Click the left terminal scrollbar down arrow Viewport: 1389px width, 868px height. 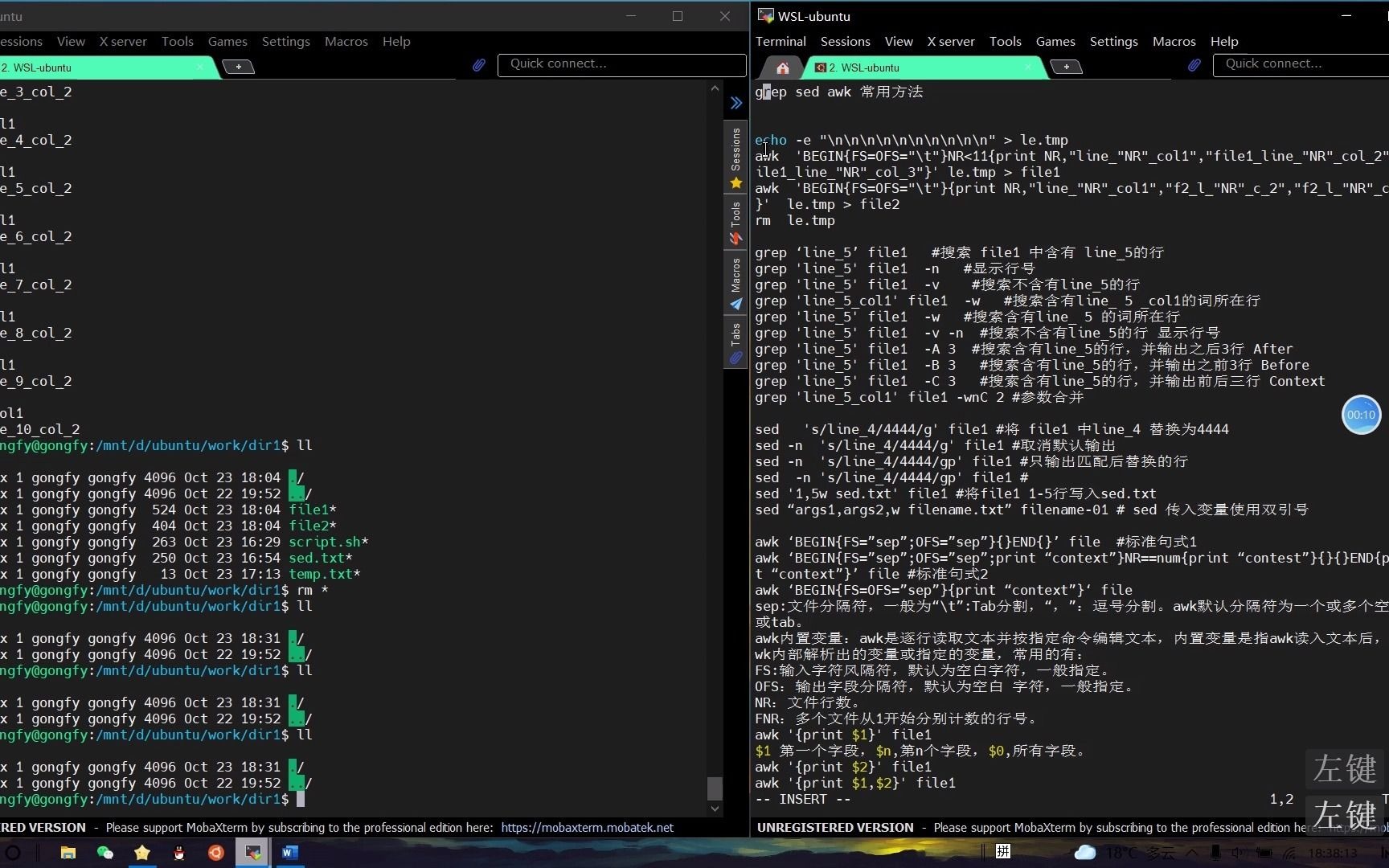715,809
